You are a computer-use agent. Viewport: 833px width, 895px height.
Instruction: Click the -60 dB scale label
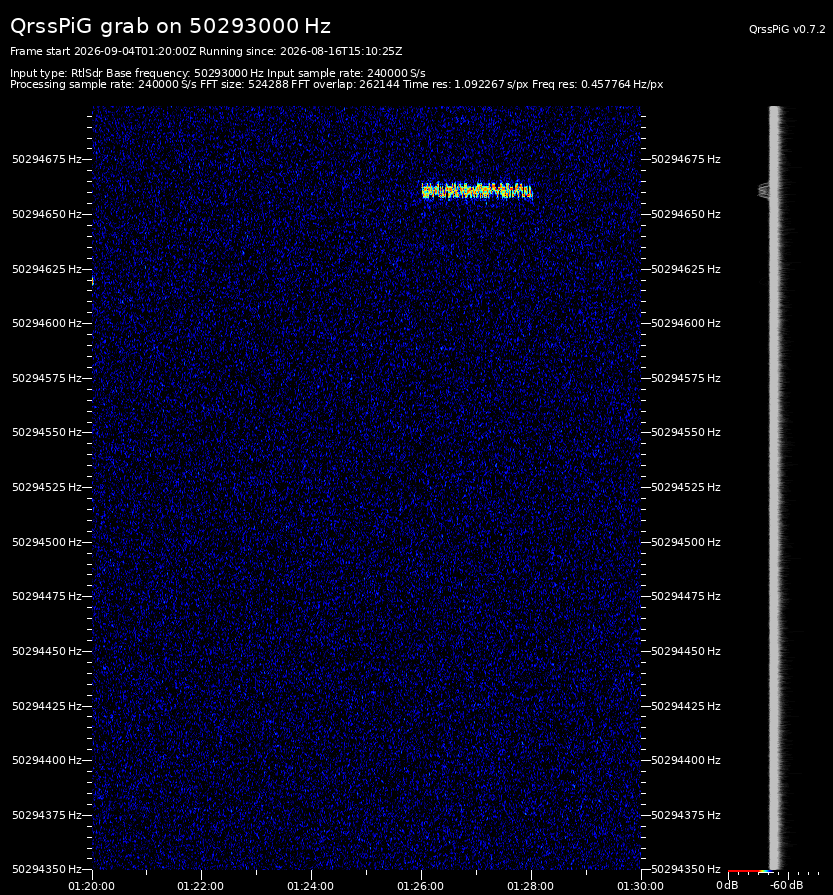coord(786,885)
